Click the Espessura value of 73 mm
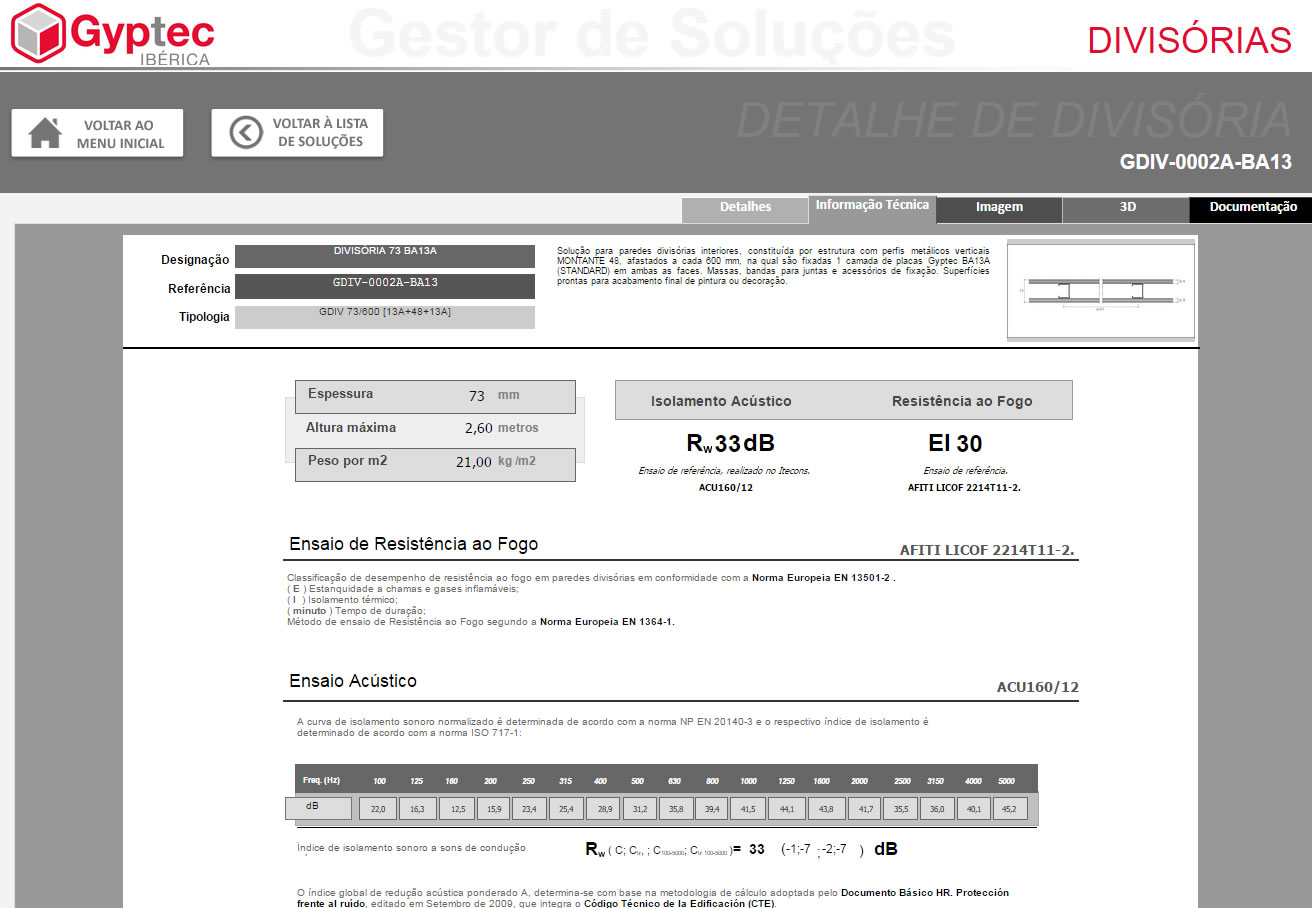The height and width of the screenshot is (908, 1312). pos(477,396)
